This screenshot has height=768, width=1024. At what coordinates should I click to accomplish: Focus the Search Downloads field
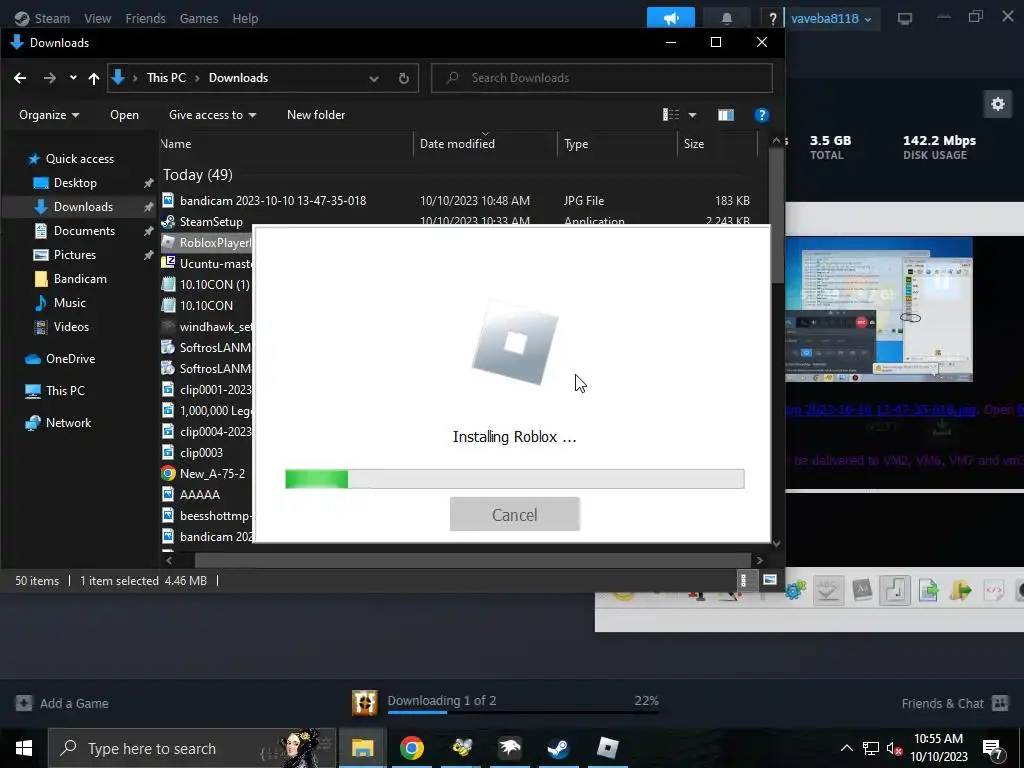tap(601, 78)
